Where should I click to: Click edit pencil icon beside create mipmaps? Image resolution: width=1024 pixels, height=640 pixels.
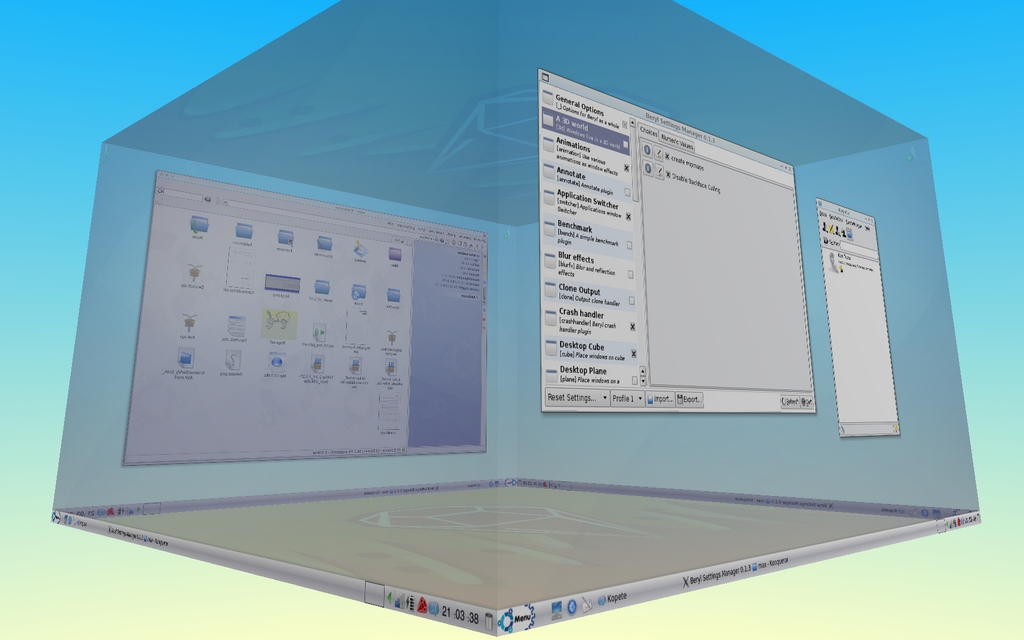coord(658,154)
